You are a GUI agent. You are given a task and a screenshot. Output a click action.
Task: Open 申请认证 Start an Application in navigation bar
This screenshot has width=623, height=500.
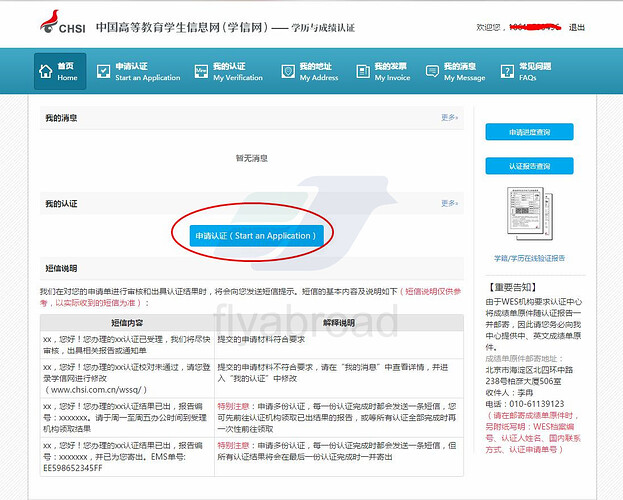click(103, 71)
